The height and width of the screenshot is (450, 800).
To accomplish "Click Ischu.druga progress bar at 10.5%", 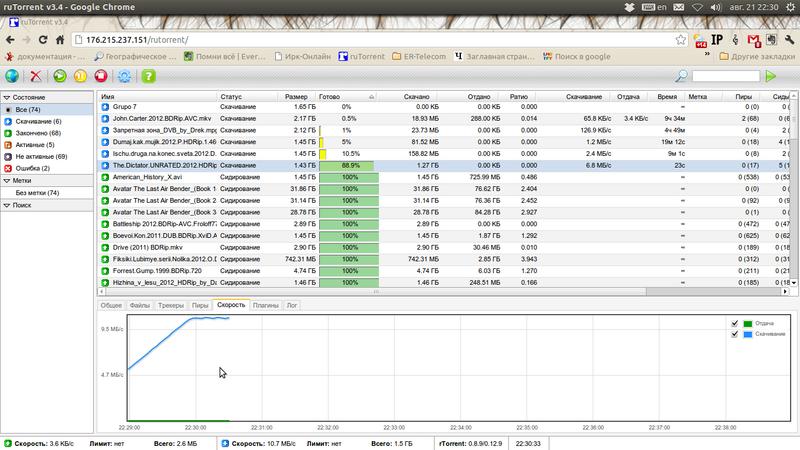I will click(349, 154).
